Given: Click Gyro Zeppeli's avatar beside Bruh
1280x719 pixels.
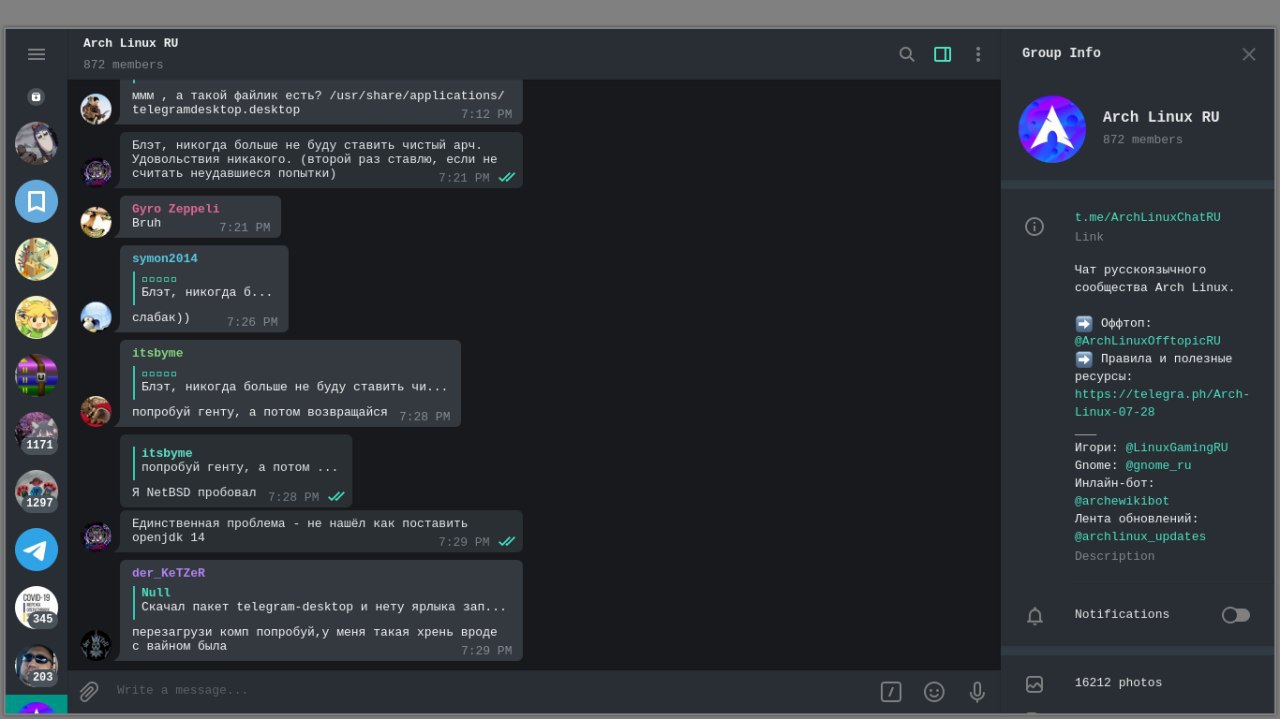Looking at the screenshot, I should [x=96, y=222].
